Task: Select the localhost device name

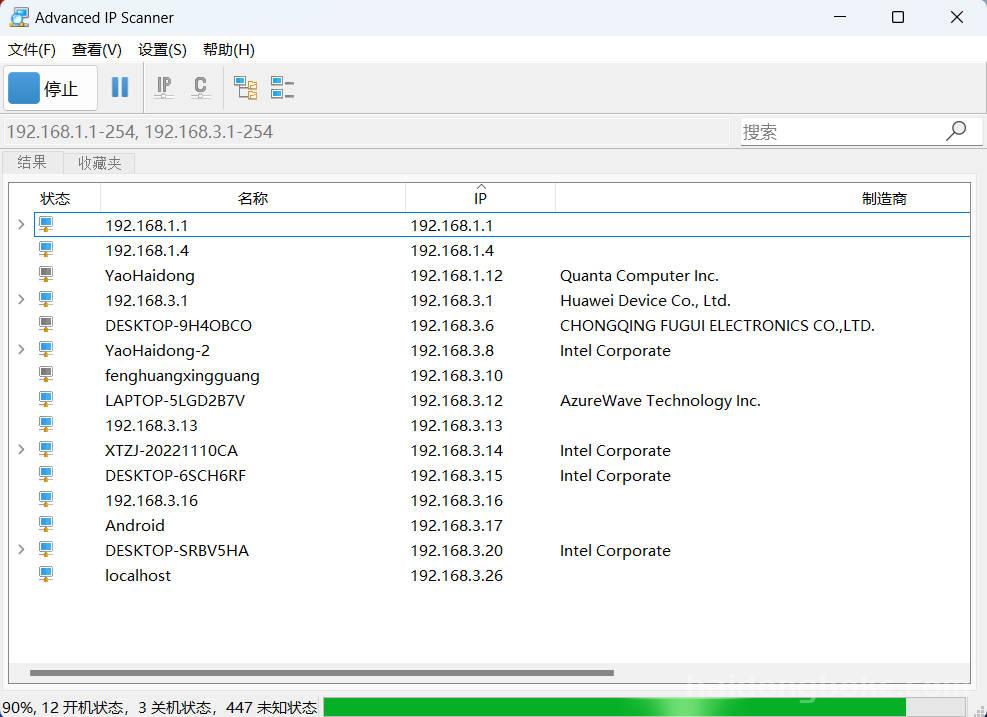Action: coord(138,575)
